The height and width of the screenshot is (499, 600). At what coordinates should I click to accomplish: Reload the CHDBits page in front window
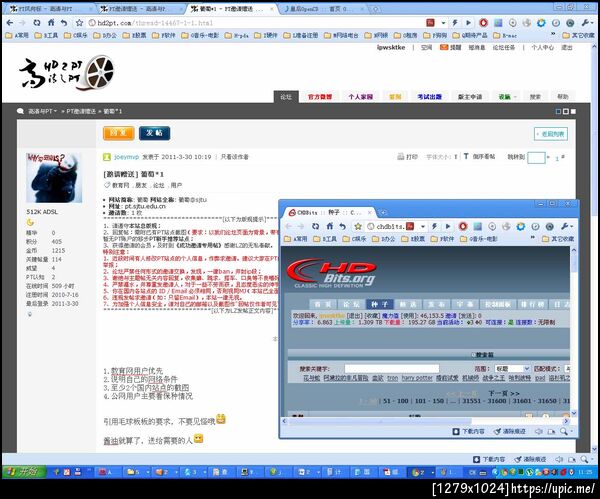(x=315, y=226)
